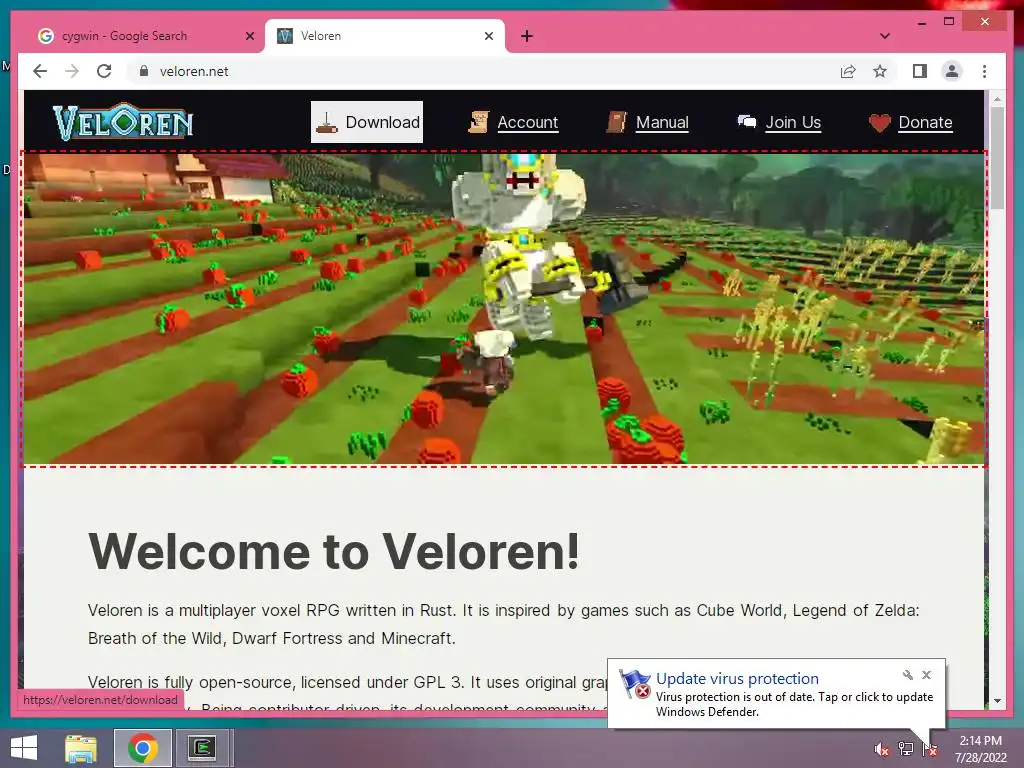The image size is (1024, 768).
Task: Close the cygwin Google Search tab
Action: 249,36
